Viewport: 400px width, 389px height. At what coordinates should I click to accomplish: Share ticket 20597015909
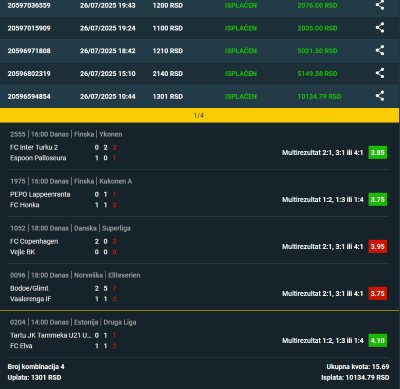(380, 27)
